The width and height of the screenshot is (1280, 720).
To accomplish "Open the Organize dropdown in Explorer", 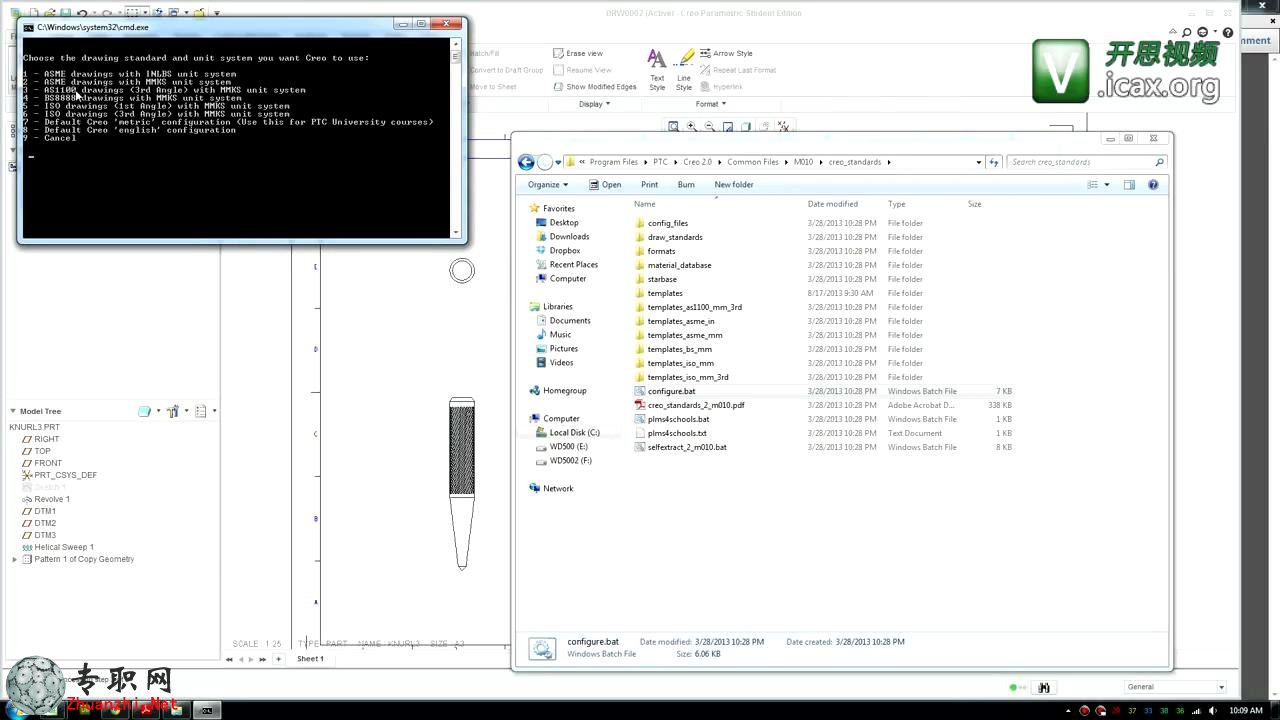I will [x=548, y=185].
